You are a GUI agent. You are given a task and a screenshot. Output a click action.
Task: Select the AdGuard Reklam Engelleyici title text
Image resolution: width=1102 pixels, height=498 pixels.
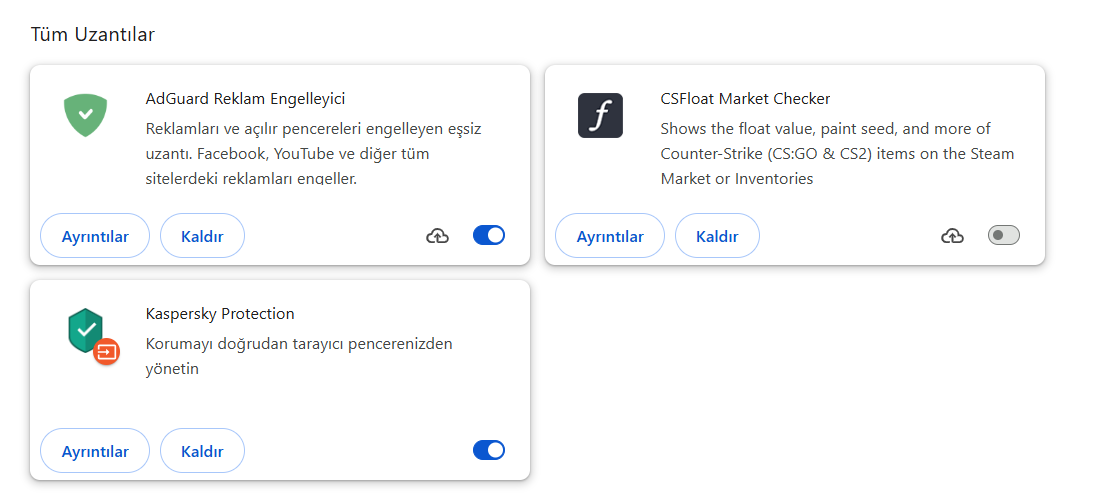245,99
